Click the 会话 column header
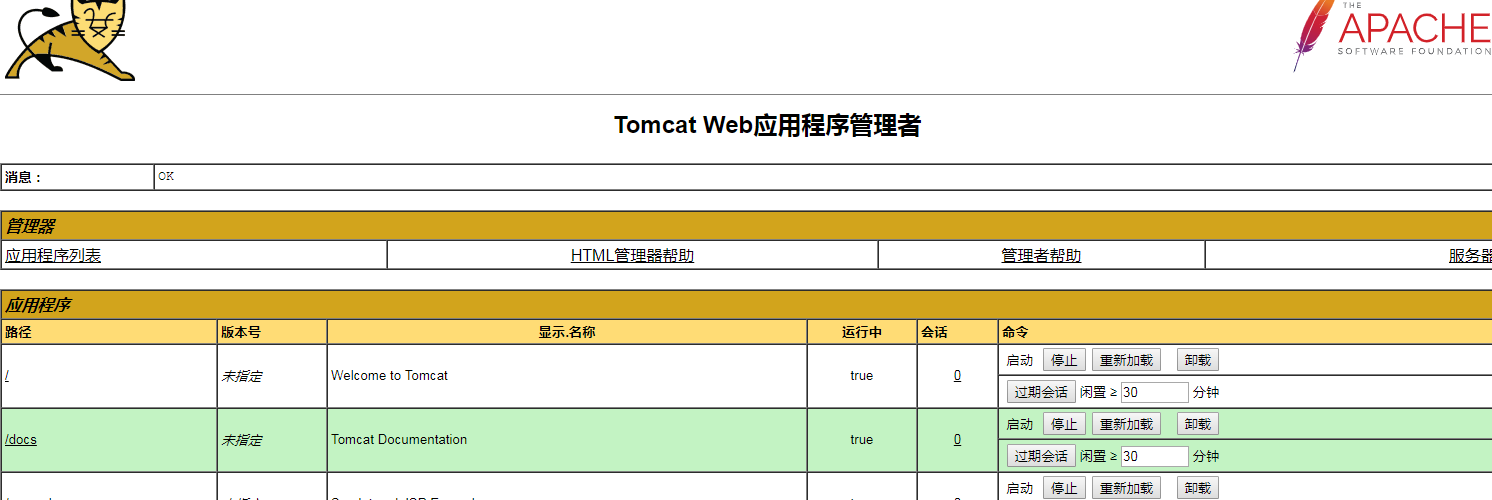Screen dimensions: 1492x500 point(934,332)
